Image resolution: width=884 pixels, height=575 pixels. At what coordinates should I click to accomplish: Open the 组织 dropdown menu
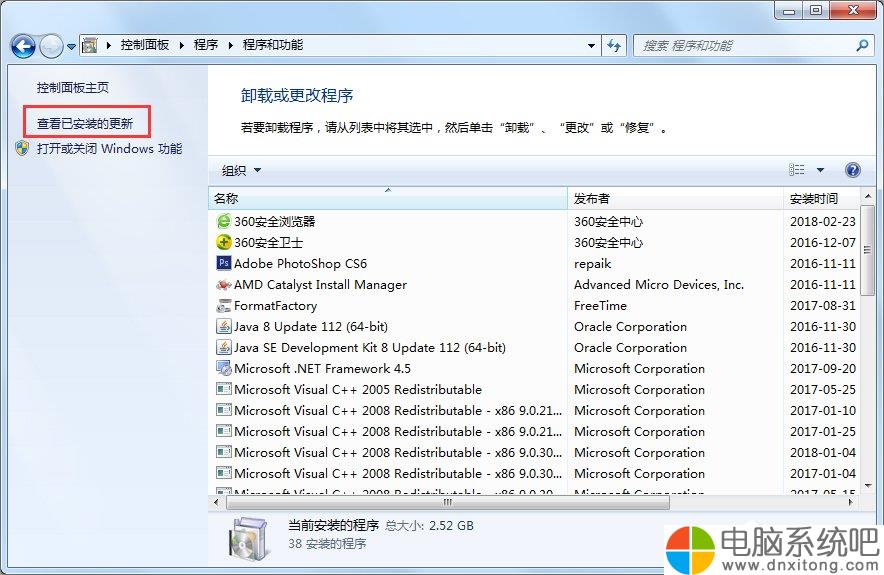pos(241,170)
